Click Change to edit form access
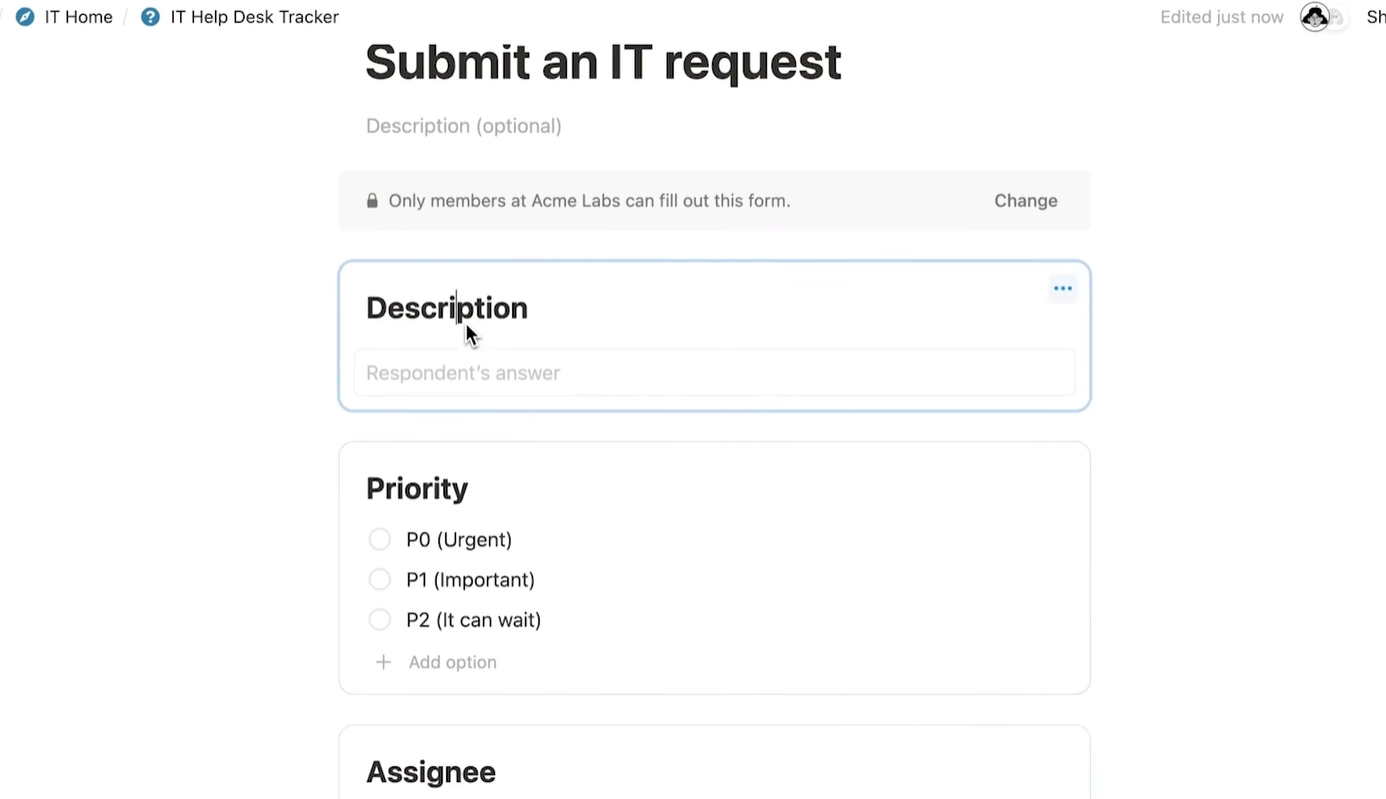The width and height of the screenshot is (1386, 799). click(1025, 201)
